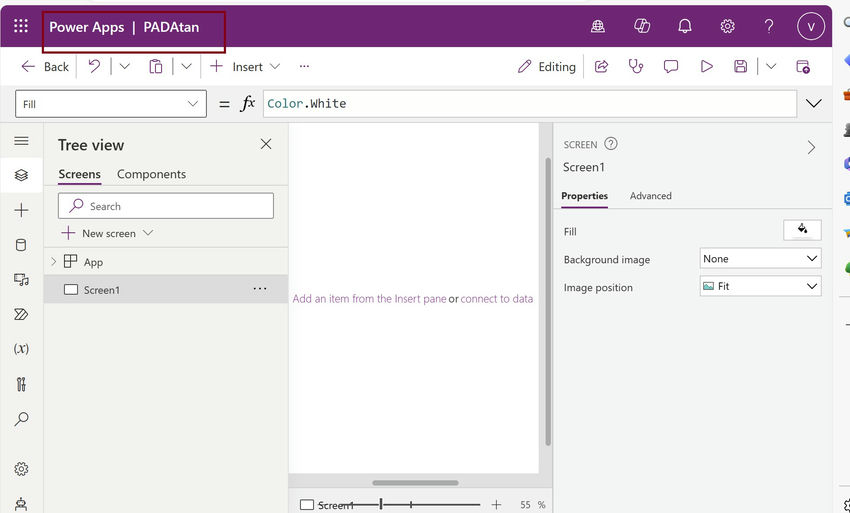Switch to the Components tab
This screenshot has height=513, width=850.
[151, 174]
